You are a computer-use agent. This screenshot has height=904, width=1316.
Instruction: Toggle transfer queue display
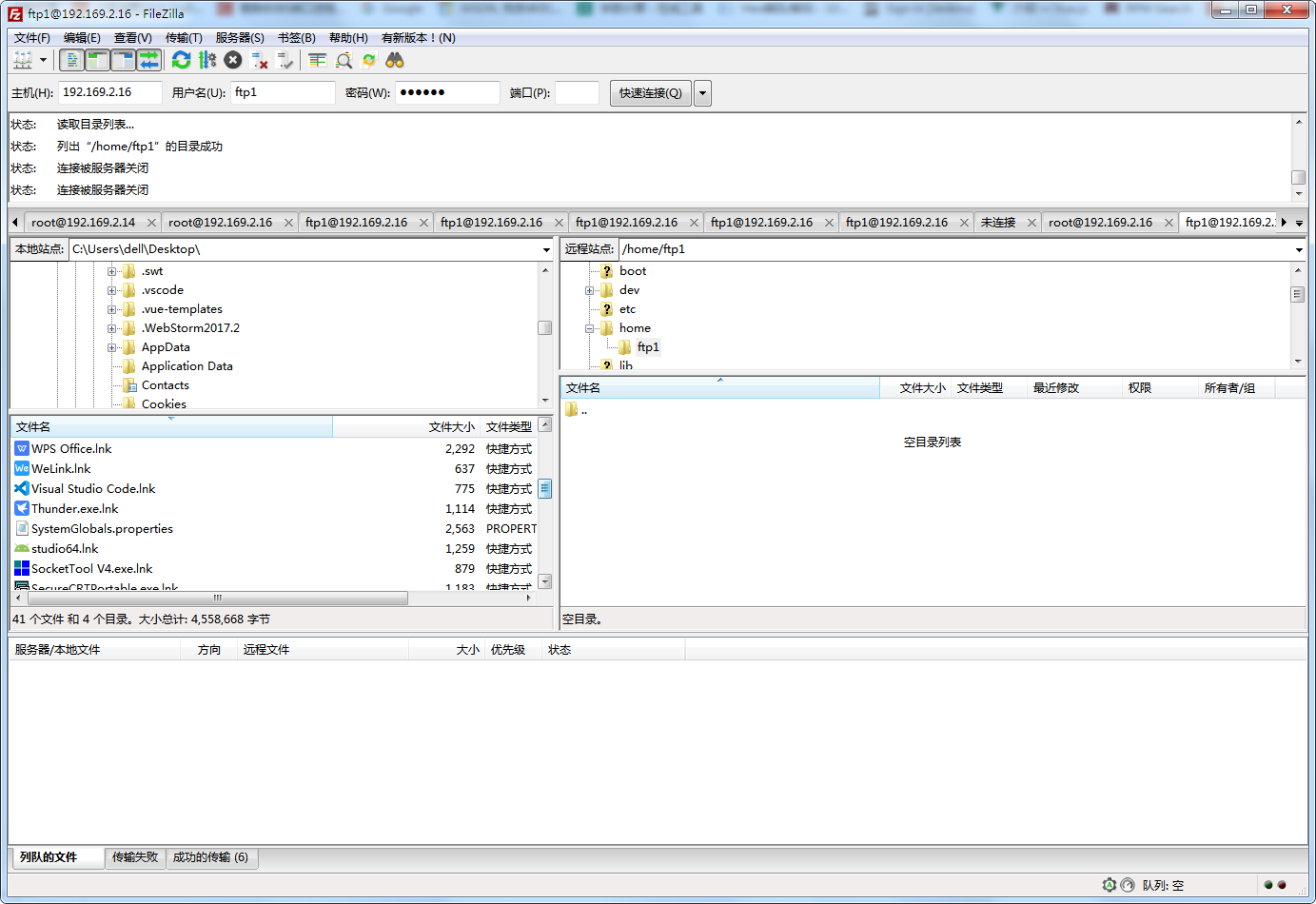(x=149, y=60)
